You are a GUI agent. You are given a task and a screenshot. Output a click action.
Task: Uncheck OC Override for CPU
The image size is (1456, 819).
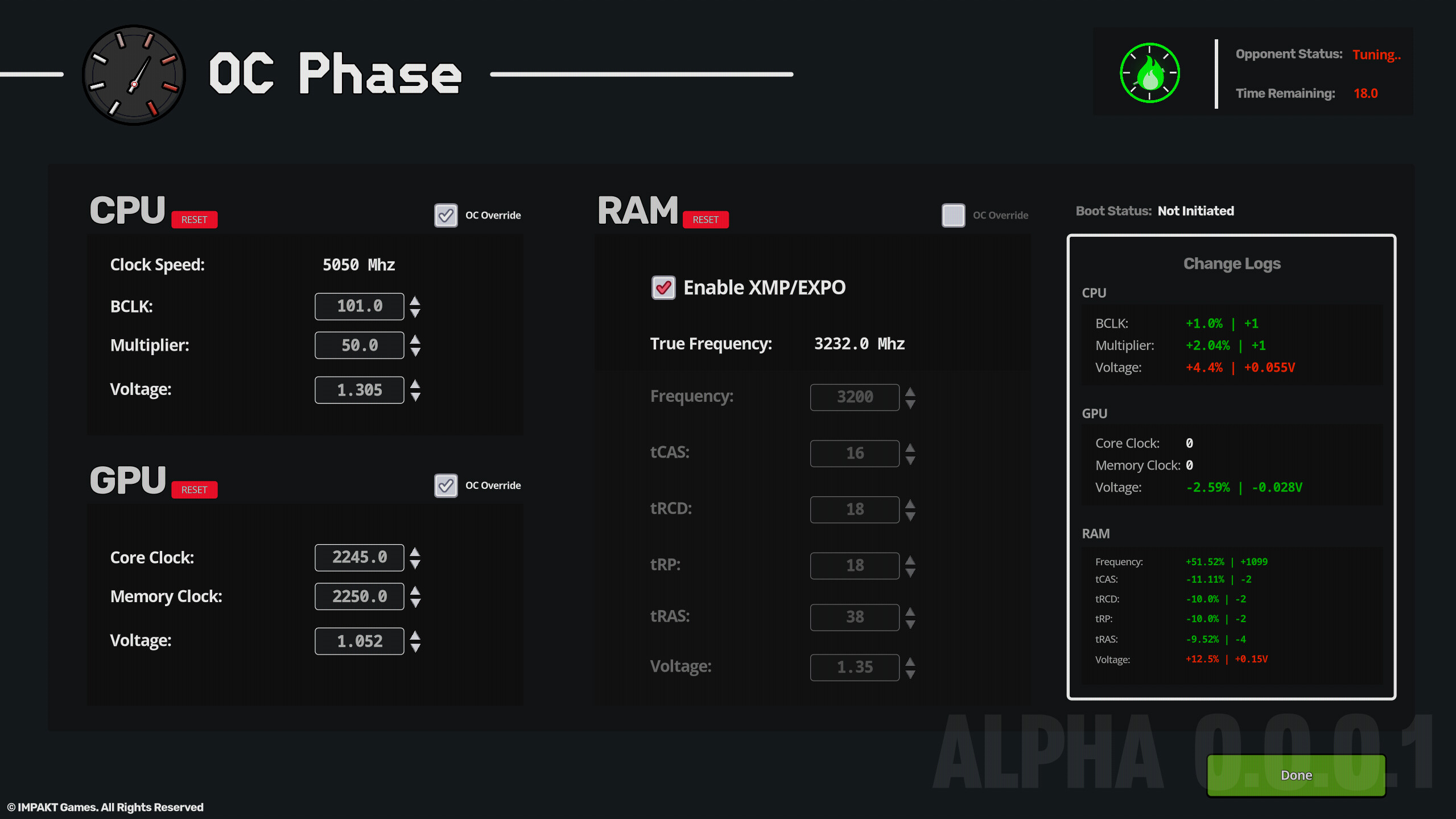(446, 215)
